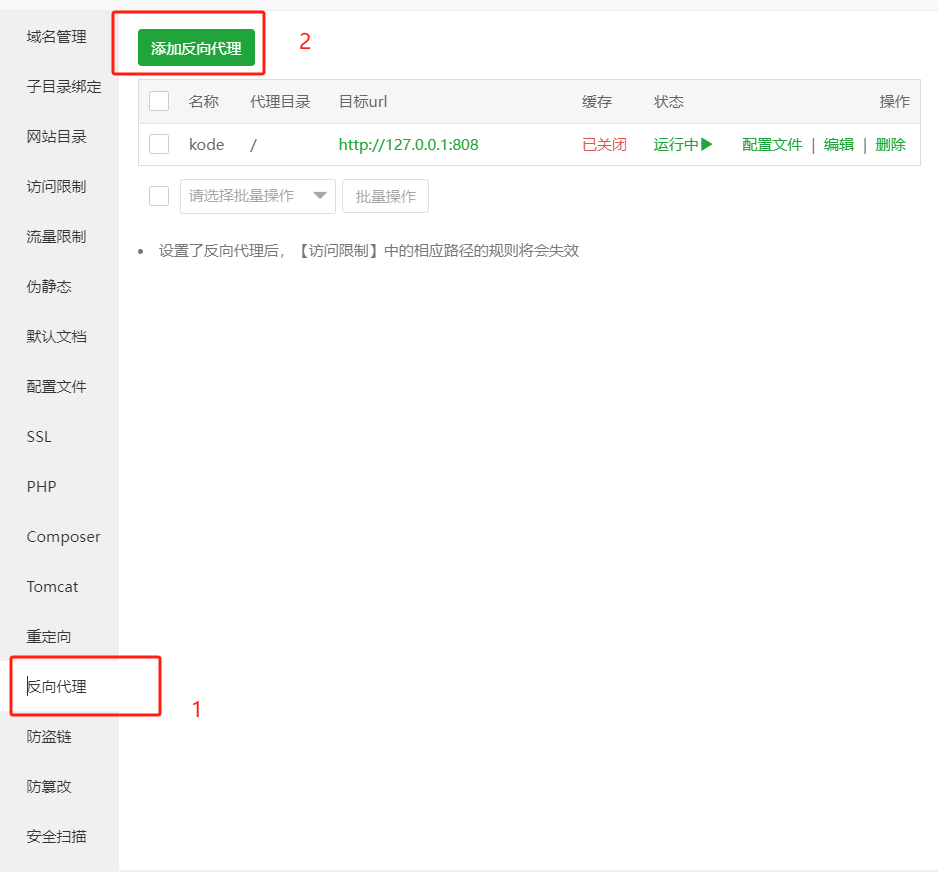Image resolution: width=938 pixels, height=872 pixels.
Task: Open 配置文件 sidebar item
Action: pyautogui.click(x=56, y=387)
